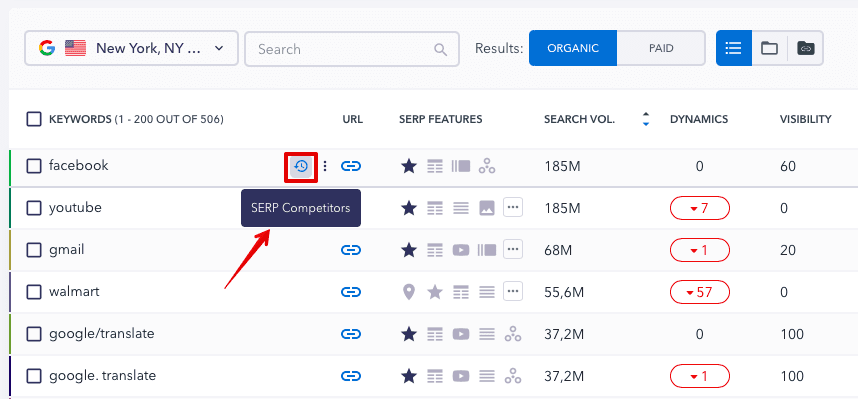Image resolution: width=858 pixels, height=399 pixels.
Task: Click the visibility value 20
Action: 788,250
